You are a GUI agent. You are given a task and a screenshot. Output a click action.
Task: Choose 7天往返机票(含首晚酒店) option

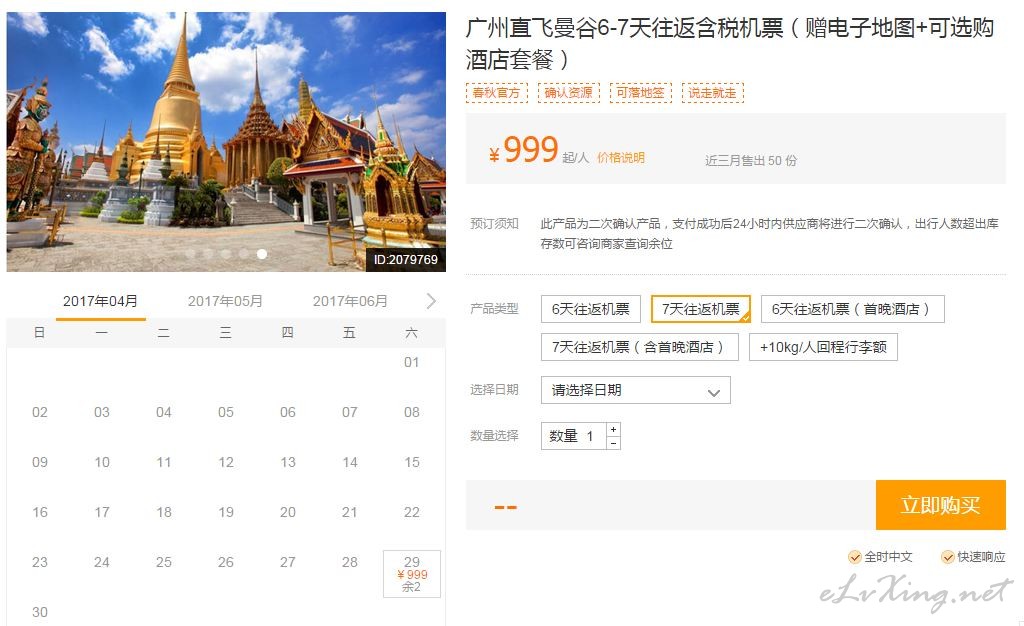[x=639, y=347]
